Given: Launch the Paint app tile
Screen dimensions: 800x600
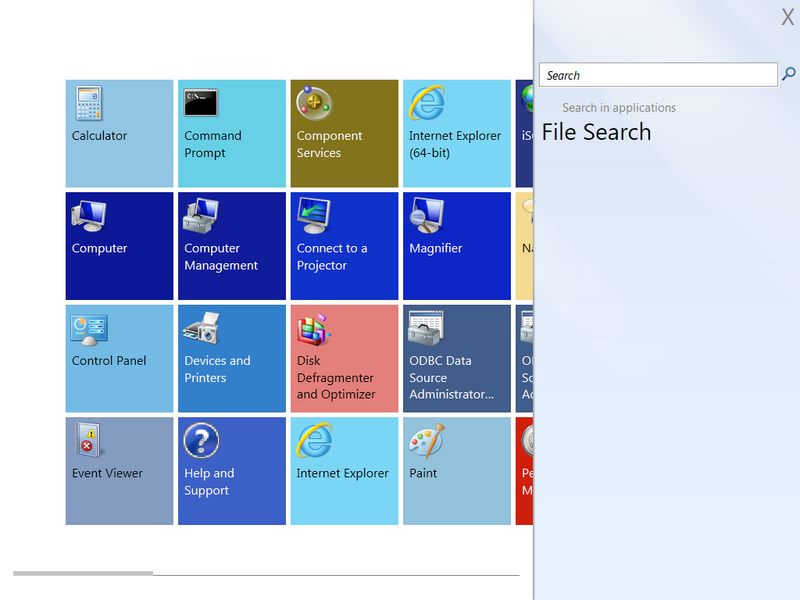Looking at the screenshot, I should coord(456,471).
